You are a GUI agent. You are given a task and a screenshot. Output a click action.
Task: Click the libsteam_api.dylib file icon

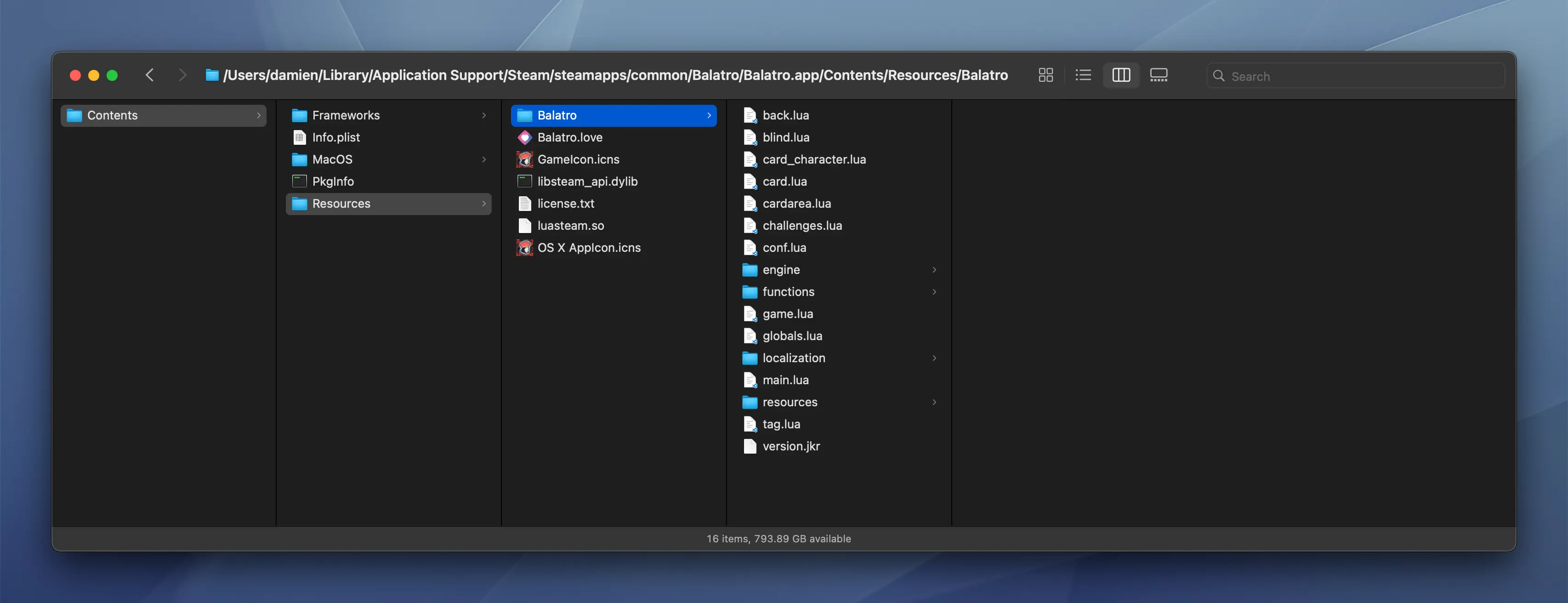click(524, 182)
